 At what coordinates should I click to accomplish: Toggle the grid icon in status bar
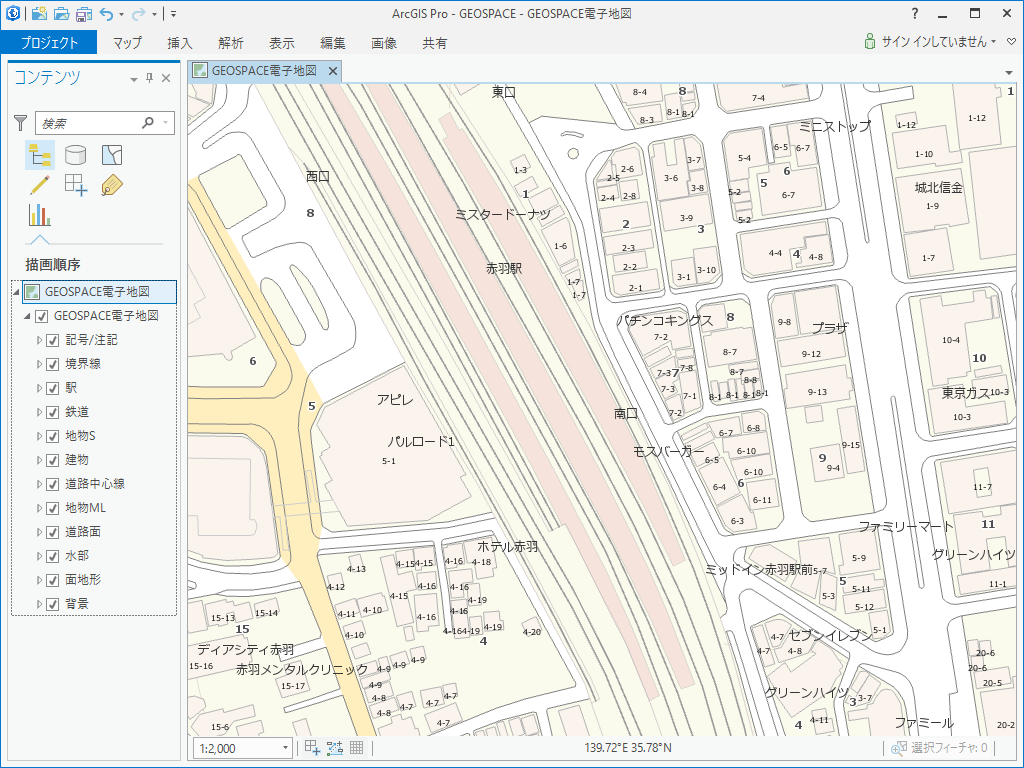[x=357, y=748]
